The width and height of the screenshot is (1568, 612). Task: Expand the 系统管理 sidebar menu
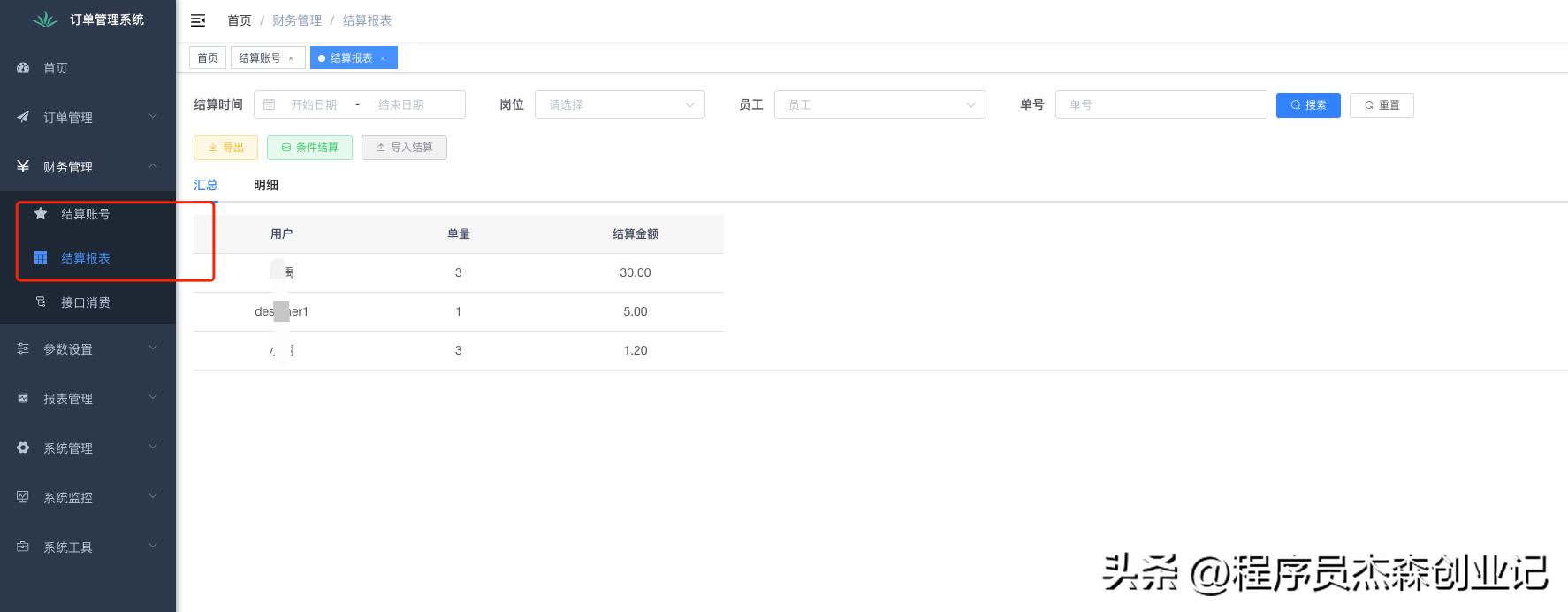click(87, 448)
